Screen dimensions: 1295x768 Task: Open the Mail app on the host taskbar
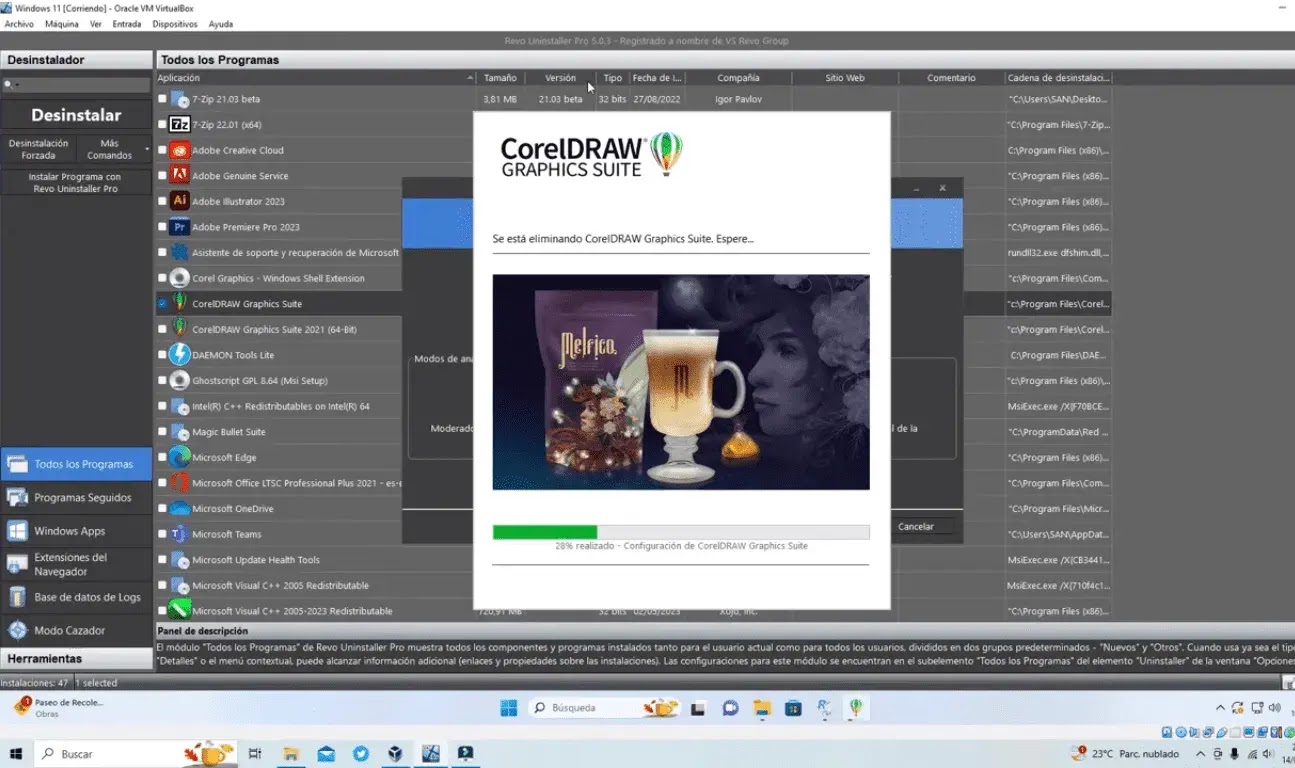(x=326, y=753)
